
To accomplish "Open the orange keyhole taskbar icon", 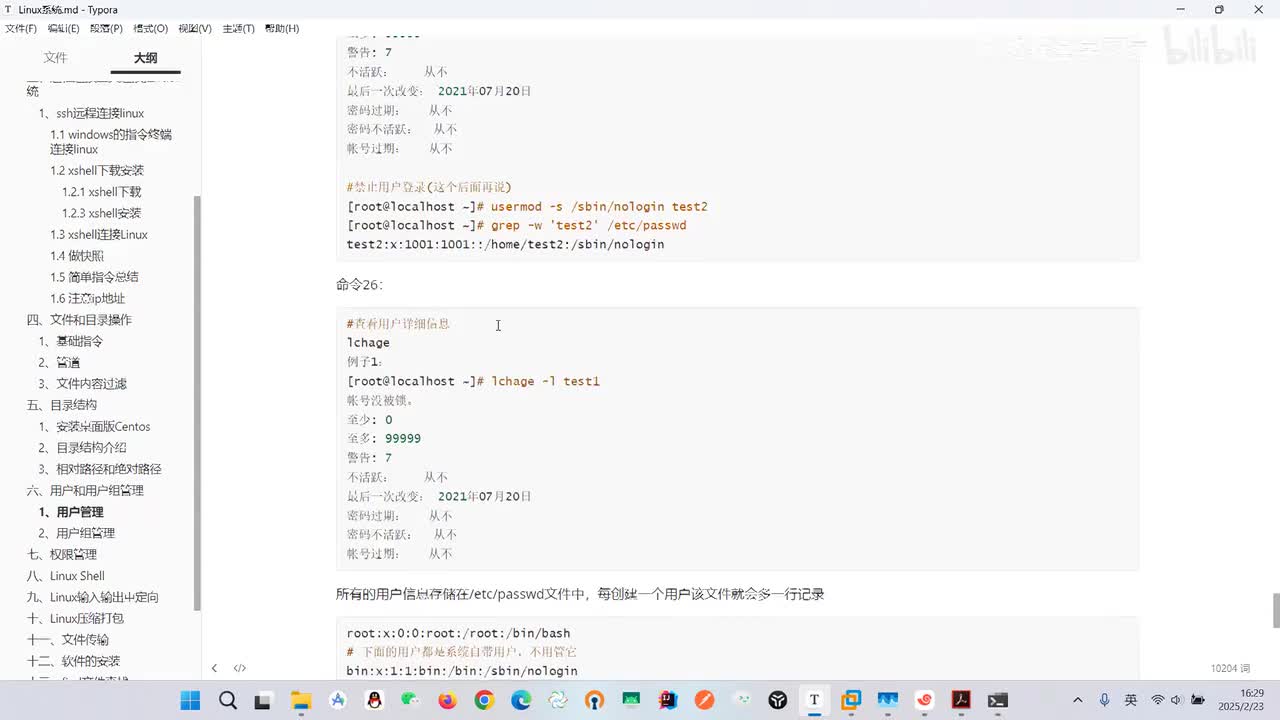I will pos(594,700).
